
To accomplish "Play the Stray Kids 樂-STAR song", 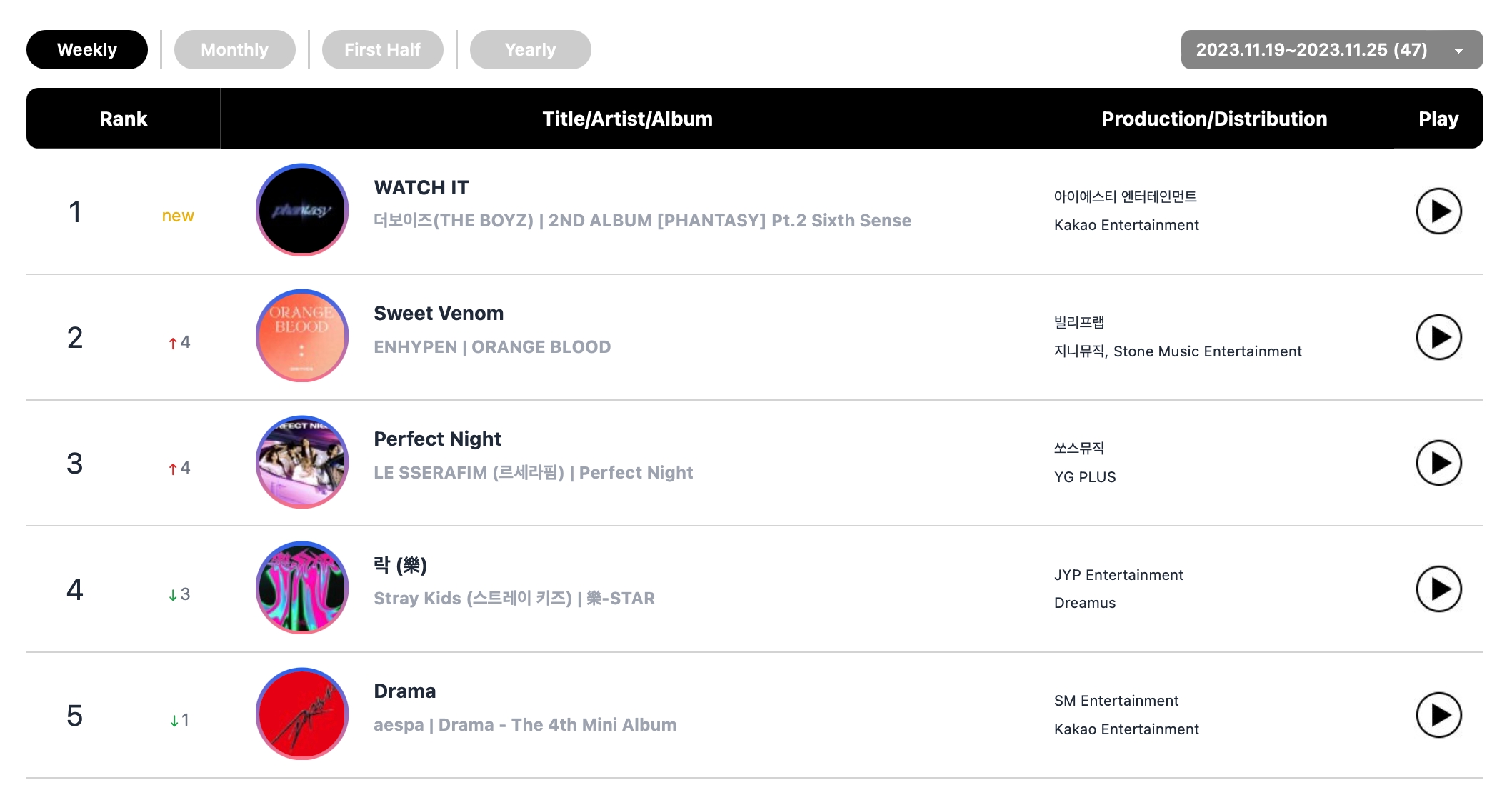I will coord(1438,589).
